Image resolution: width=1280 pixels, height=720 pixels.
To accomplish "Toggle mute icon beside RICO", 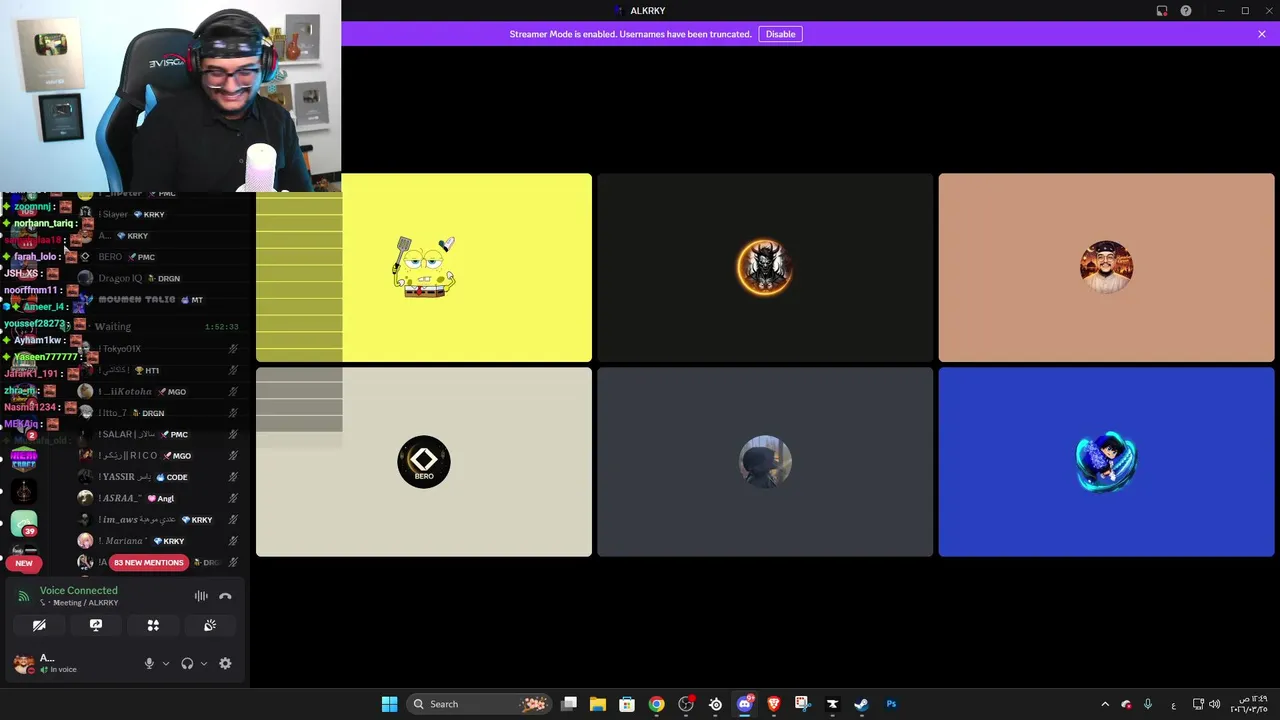I will [x=233, y=456].
